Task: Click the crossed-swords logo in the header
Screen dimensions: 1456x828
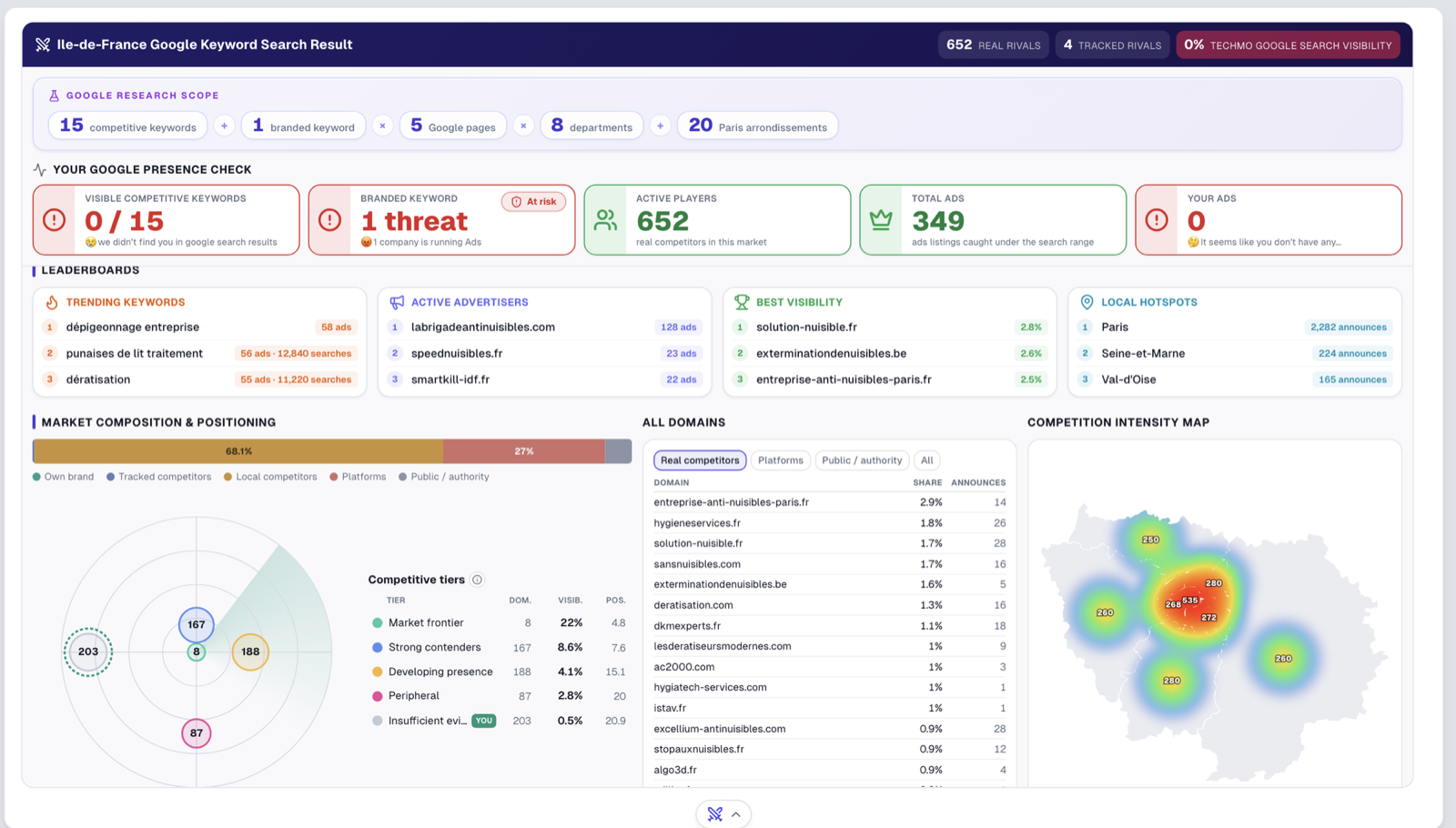Action: (43, 45)
